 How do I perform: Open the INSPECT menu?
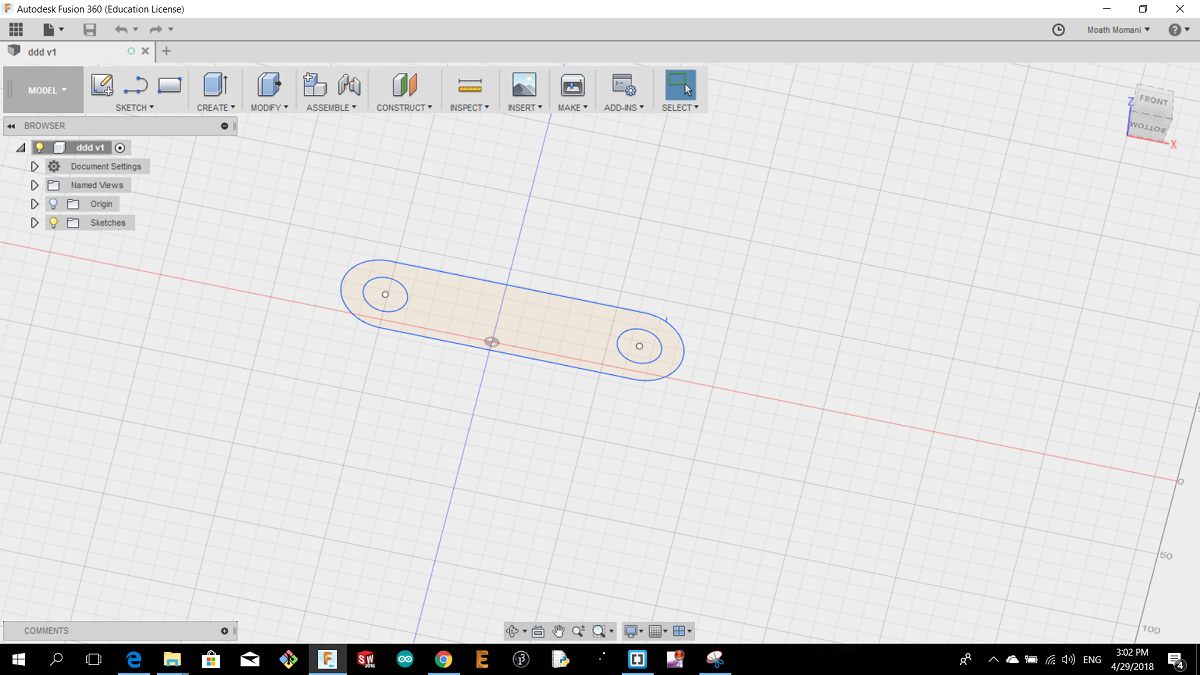[x=470, y=107]
